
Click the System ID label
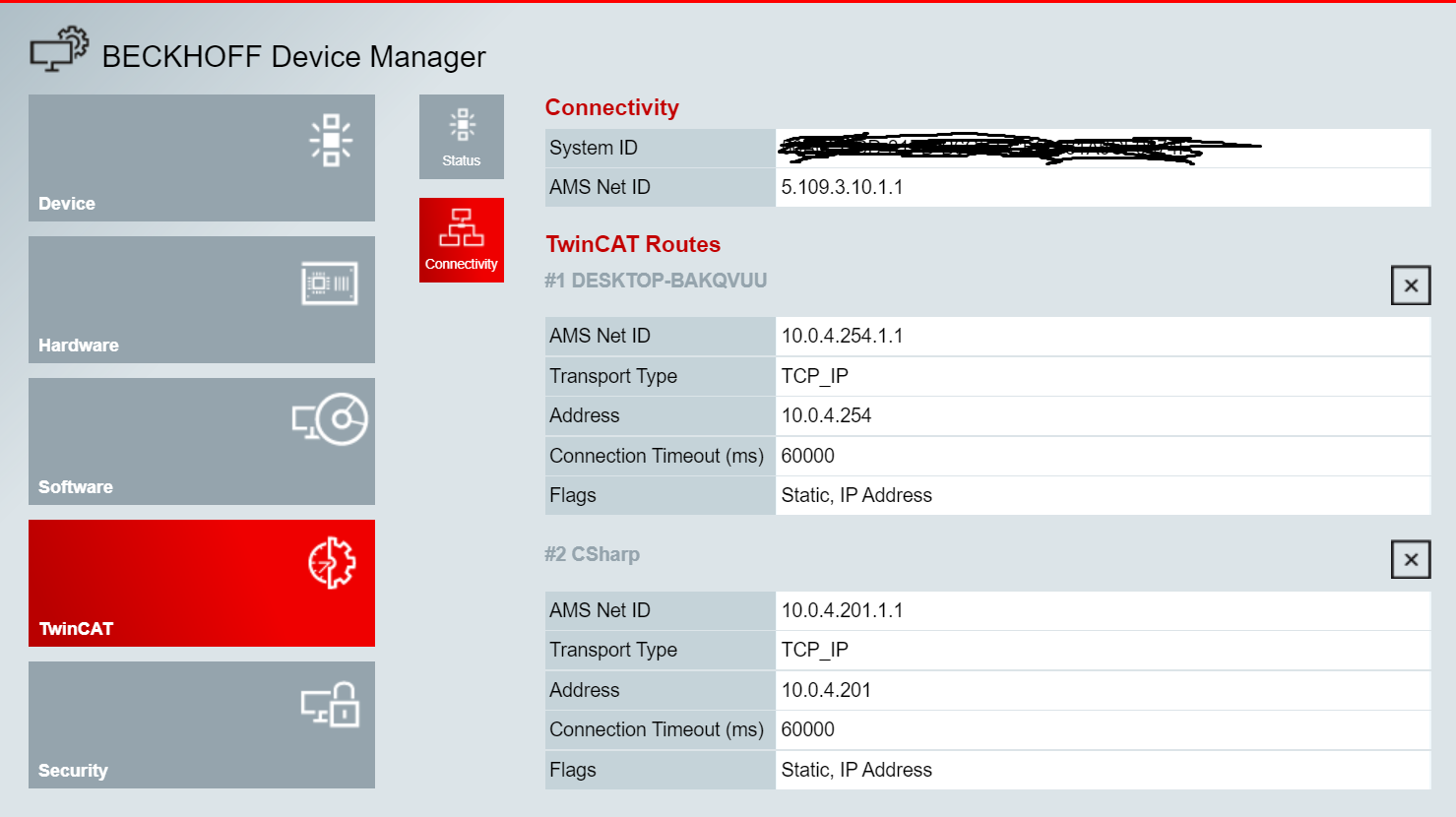(594, 148)
